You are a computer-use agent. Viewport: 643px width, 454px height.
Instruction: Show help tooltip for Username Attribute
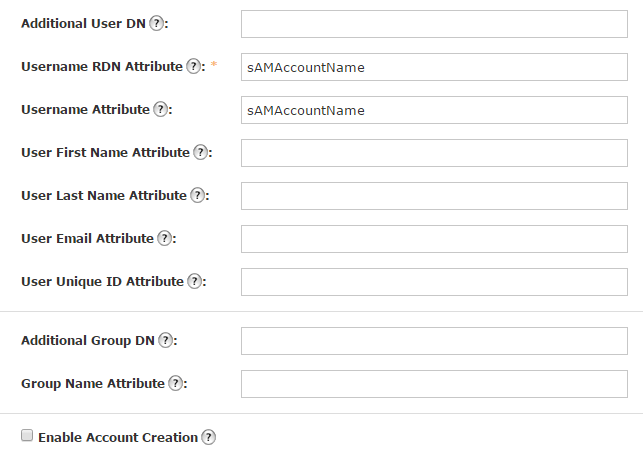pyautogui.click(x=160, y=109)
